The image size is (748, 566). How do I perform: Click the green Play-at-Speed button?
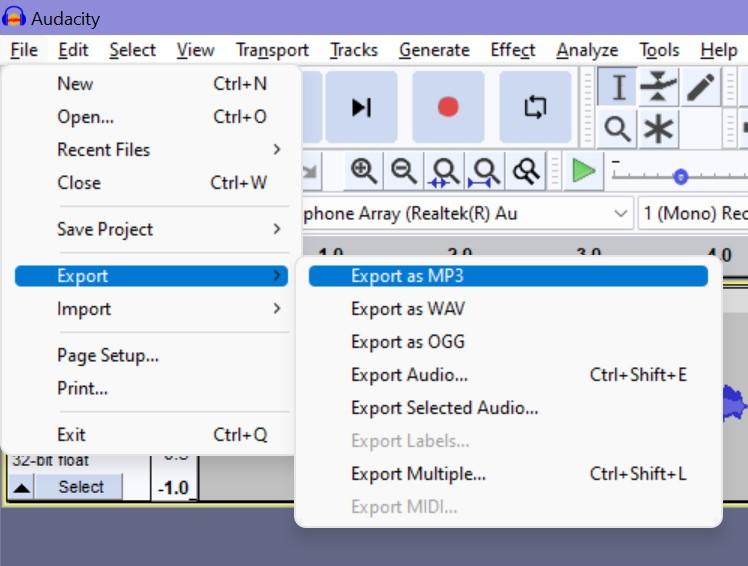[583, 171]
